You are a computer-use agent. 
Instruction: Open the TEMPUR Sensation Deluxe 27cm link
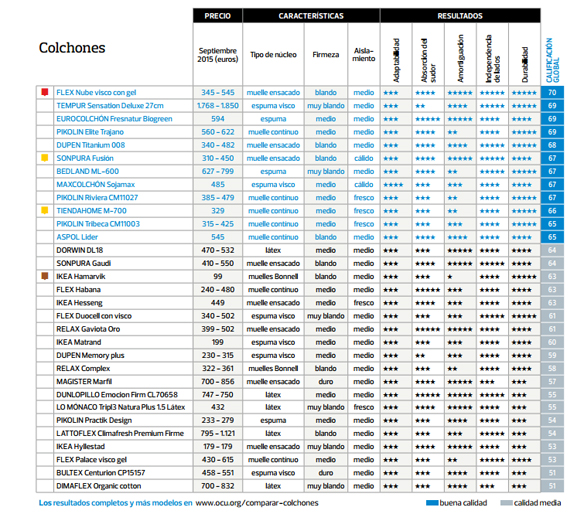110,105
